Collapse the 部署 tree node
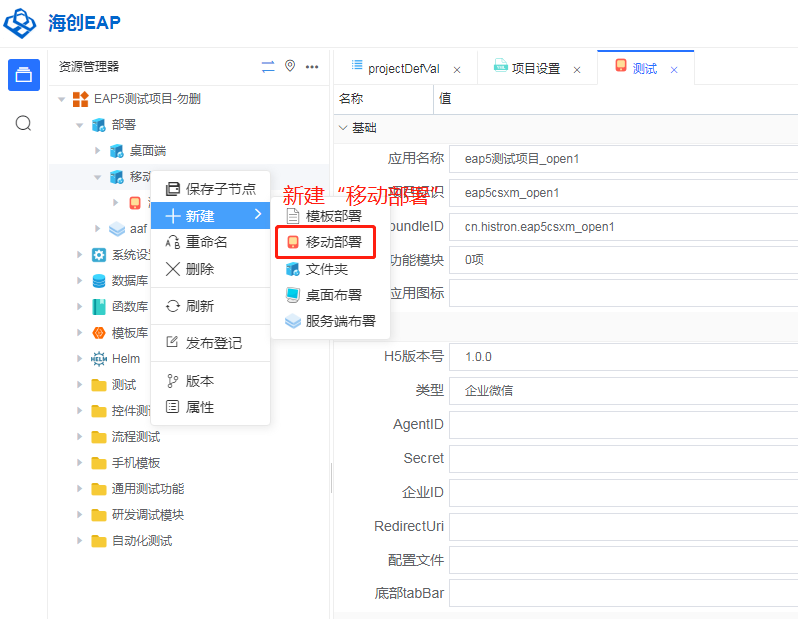Viewport: 798px width, 619px height. coord(80,125)
